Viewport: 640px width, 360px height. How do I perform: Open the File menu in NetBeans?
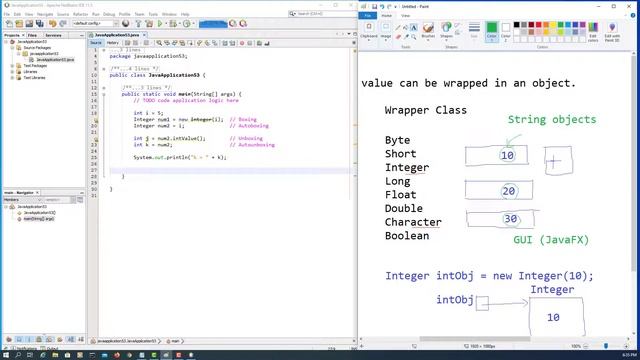(7, 14)
